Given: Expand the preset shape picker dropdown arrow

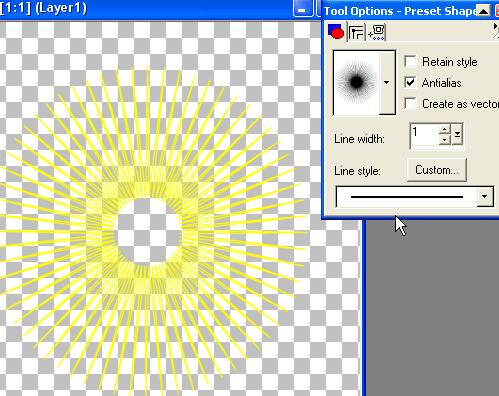Looking at the screenshot, I should click(x=386, y=82).
